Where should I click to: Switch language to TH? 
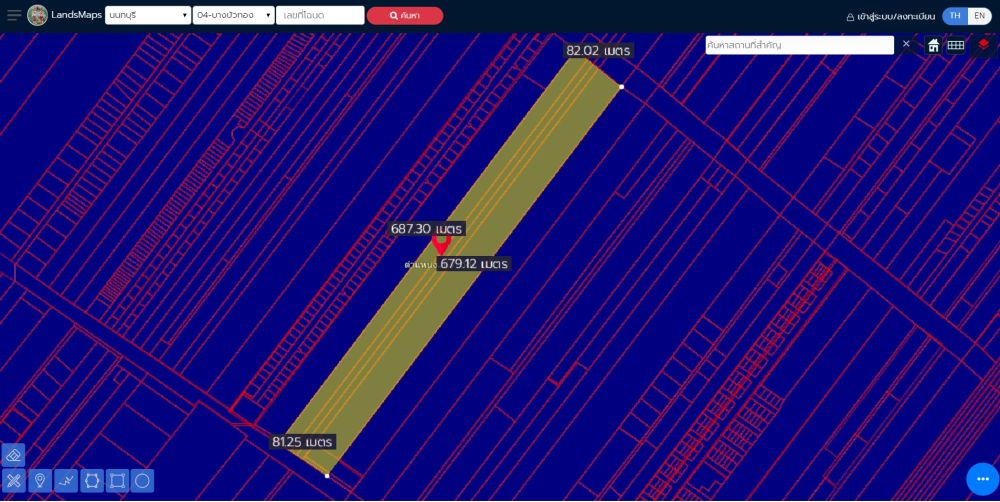coord(955,16)
